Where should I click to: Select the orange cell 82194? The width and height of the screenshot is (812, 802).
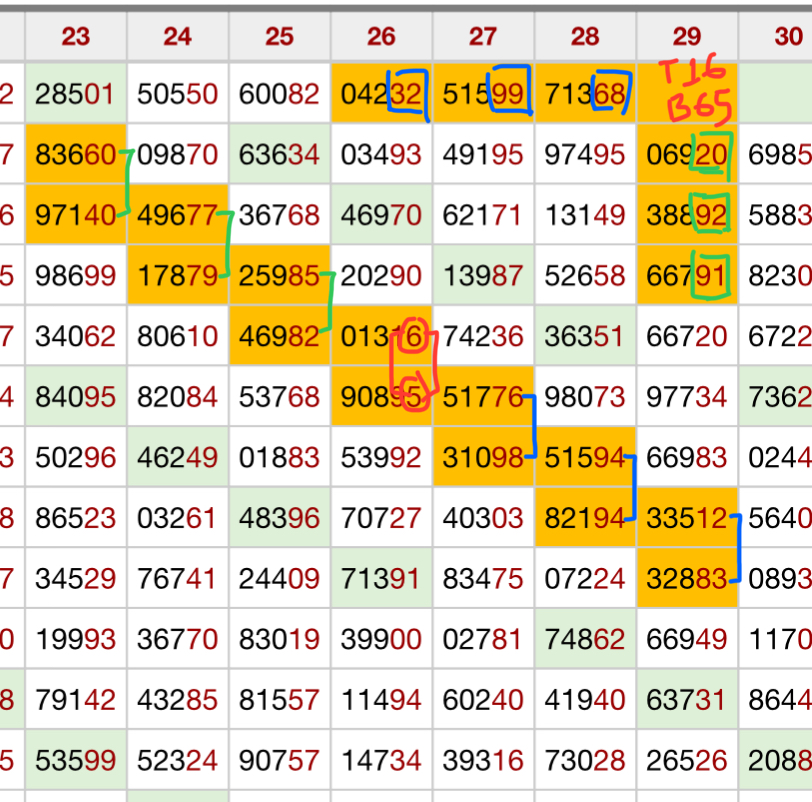click(585, 517)
